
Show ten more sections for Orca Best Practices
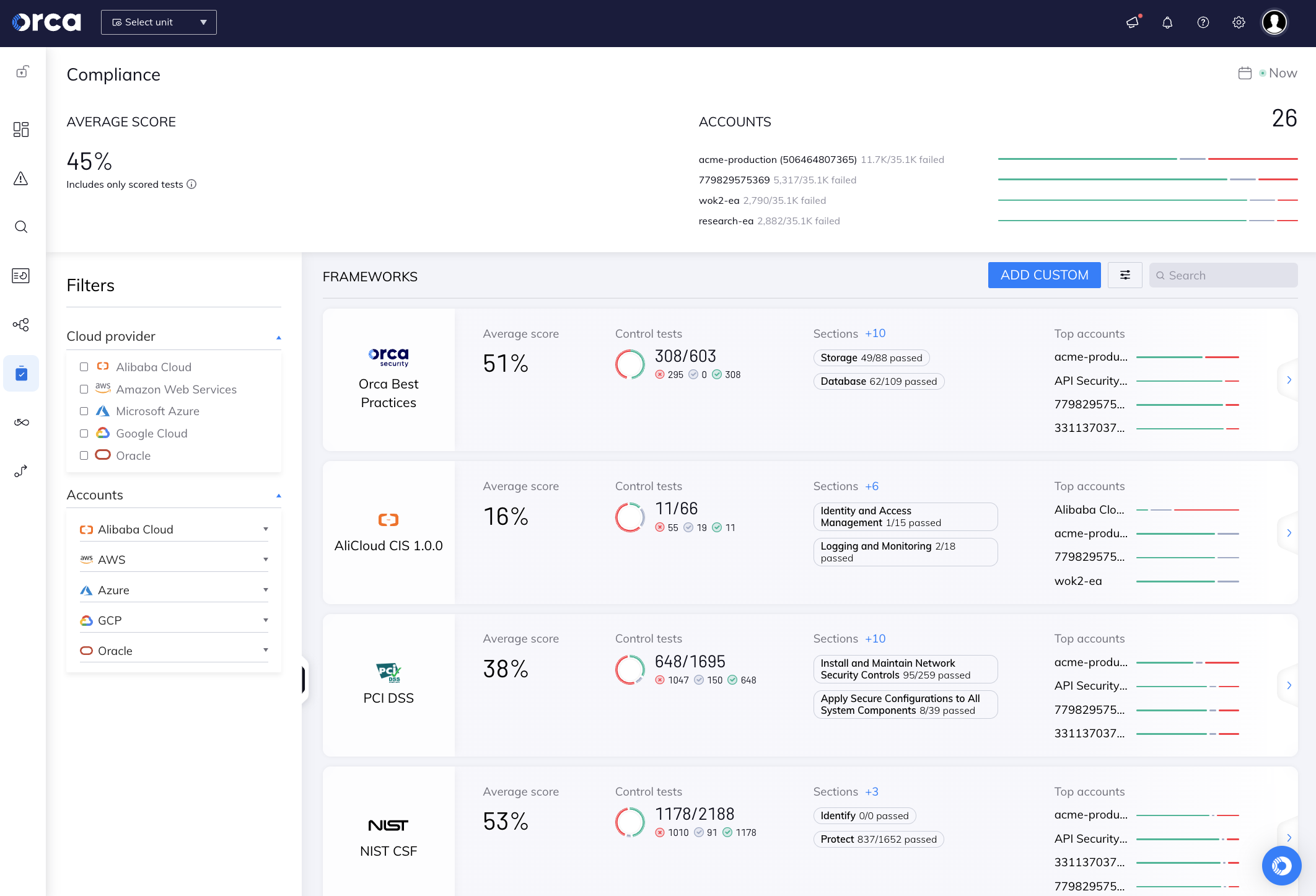pyautogui.click(x=875, y=333)
